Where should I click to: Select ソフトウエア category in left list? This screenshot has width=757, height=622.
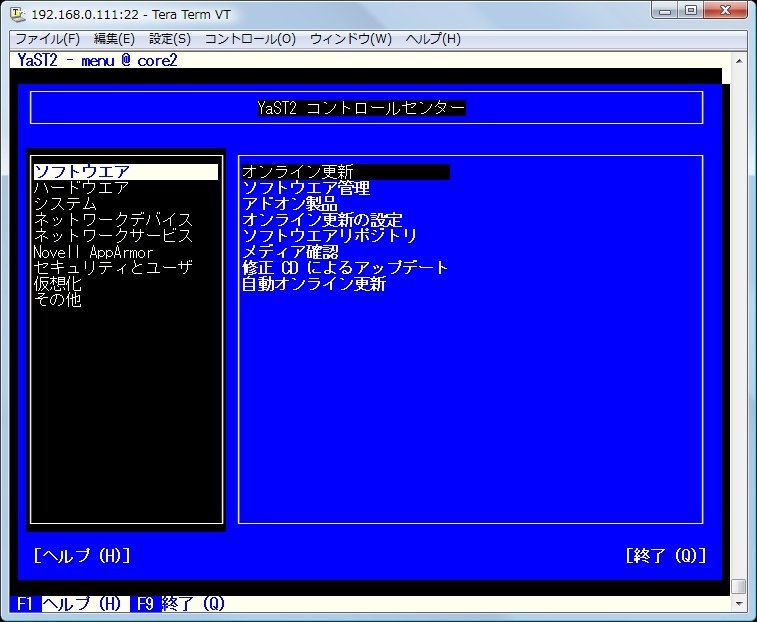[x=126, y=172]
